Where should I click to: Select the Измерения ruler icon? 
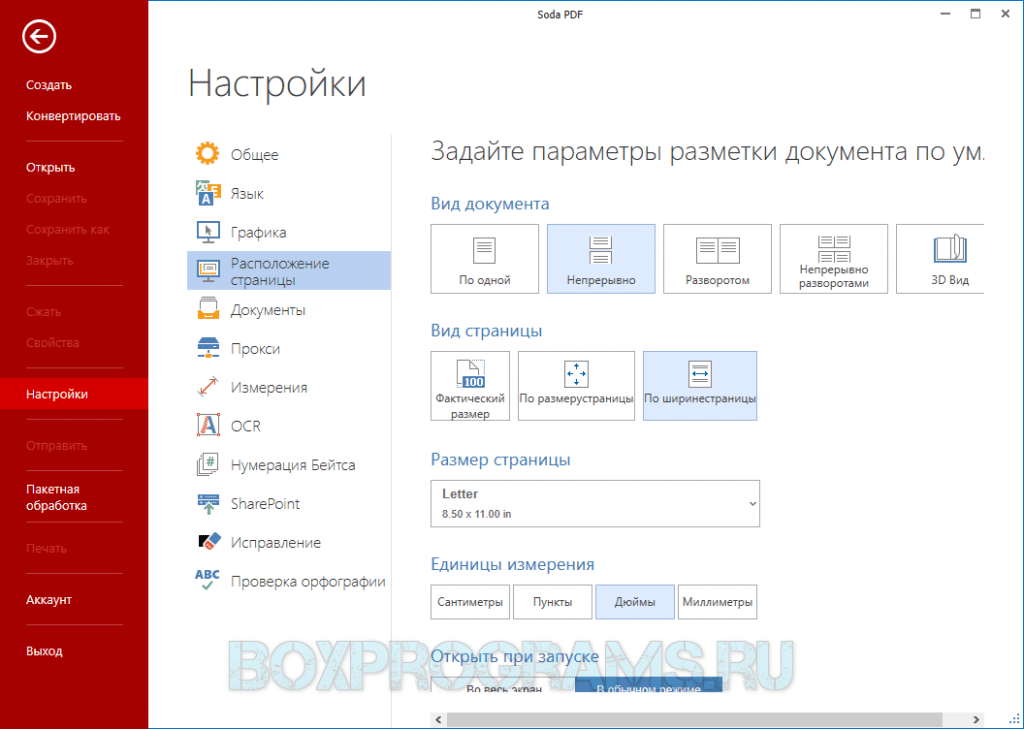coord(208,387)
